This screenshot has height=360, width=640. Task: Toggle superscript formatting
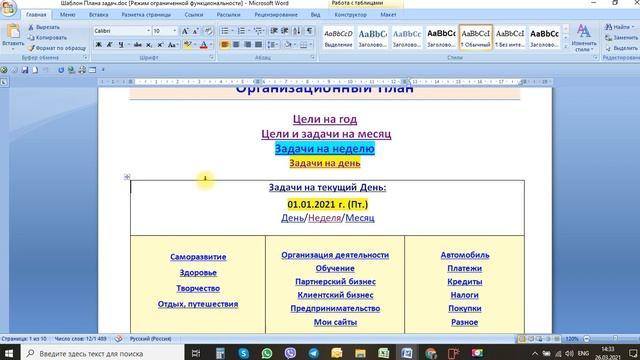pyautogui.click(x=160, y=44)
